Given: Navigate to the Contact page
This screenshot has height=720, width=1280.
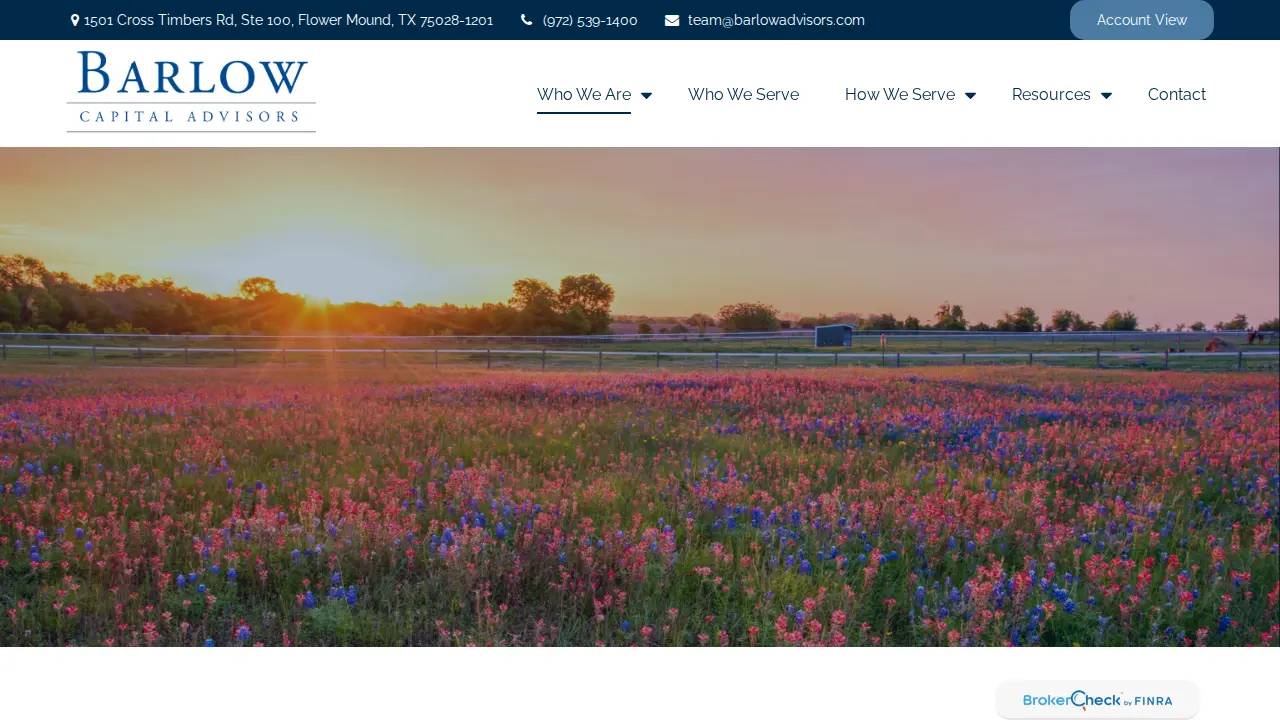Looking at the screenshot, I should point(1177,95).
